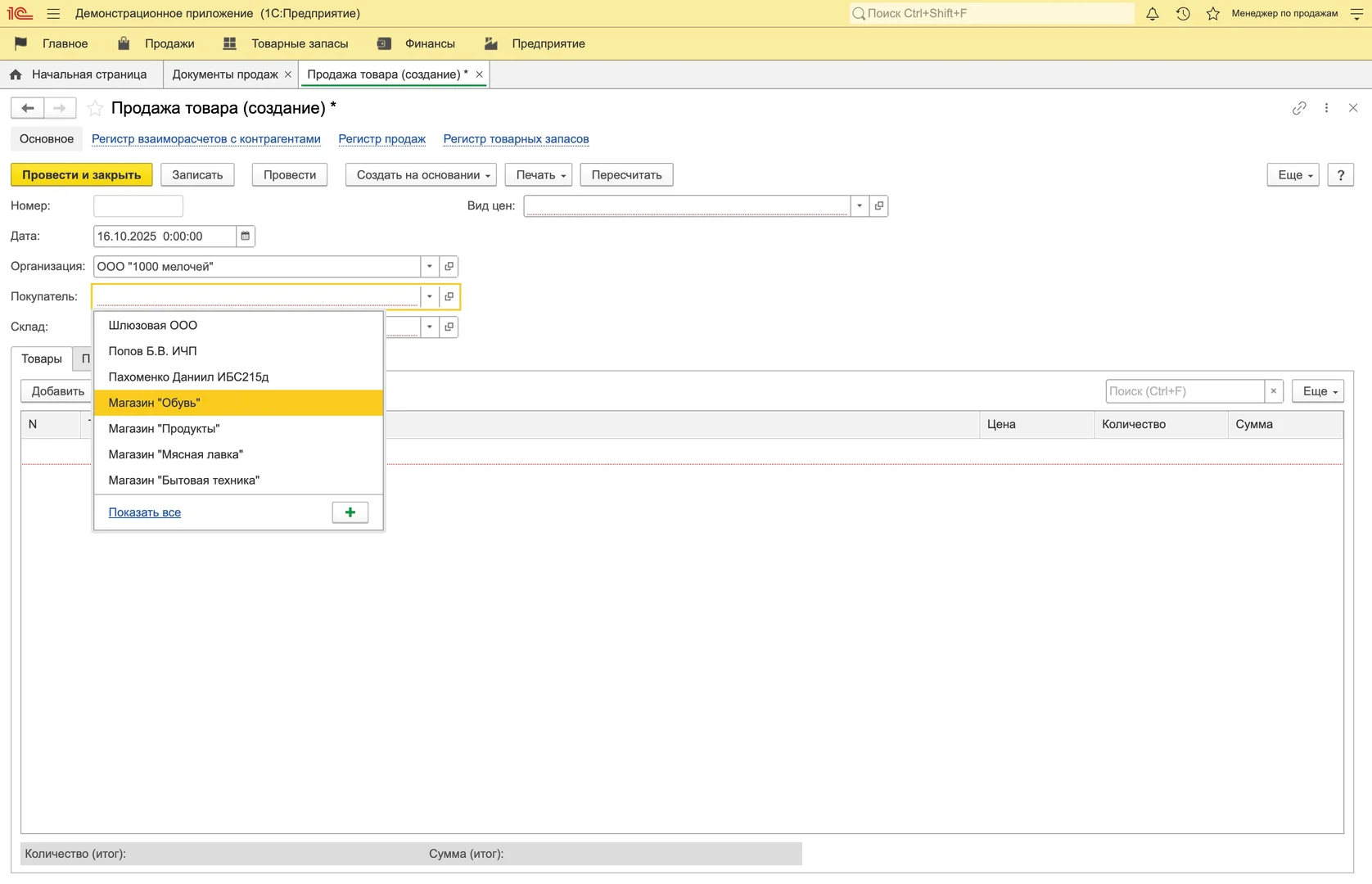Open the Продажи menu section
The width and height of the screenshot is (1372, 884).
169,43
